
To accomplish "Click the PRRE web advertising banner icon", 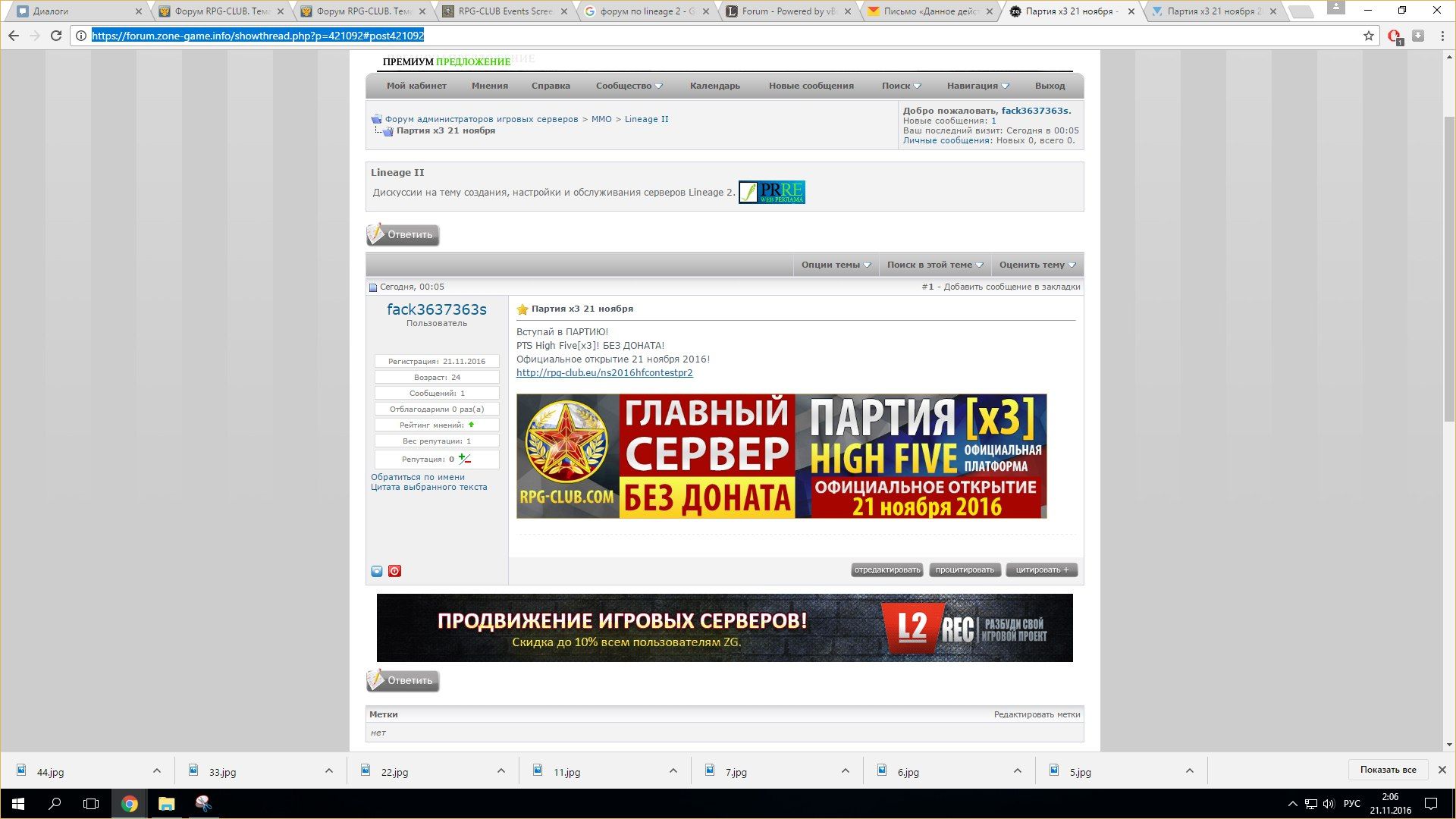I will point(771,192).
